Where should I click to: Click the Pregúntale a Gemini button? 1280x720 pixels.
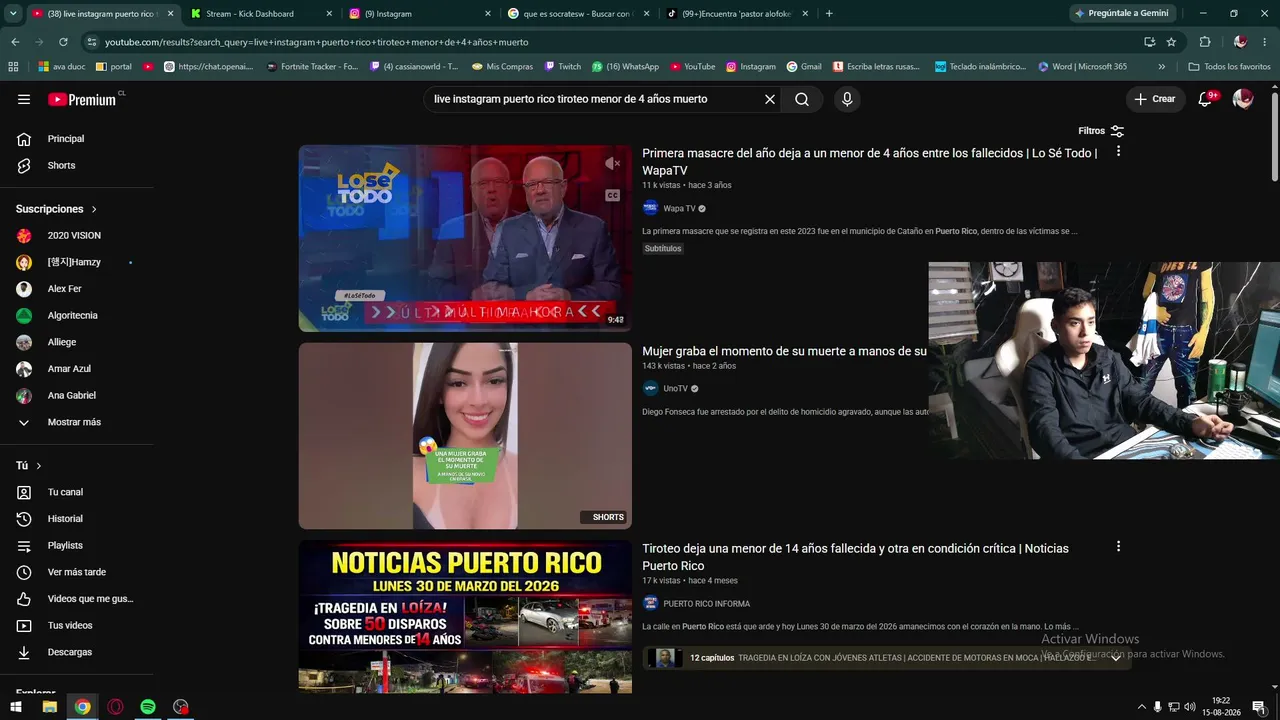[1121, 14]
